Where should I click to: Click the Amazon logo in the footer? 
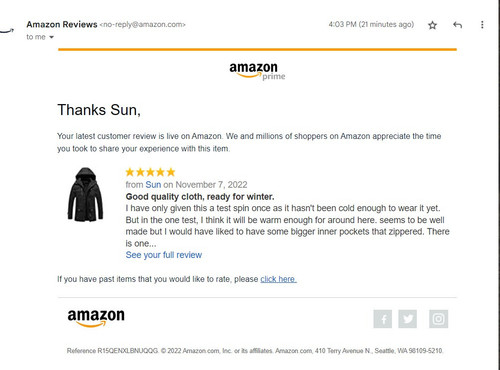click(x=96, y=318)
